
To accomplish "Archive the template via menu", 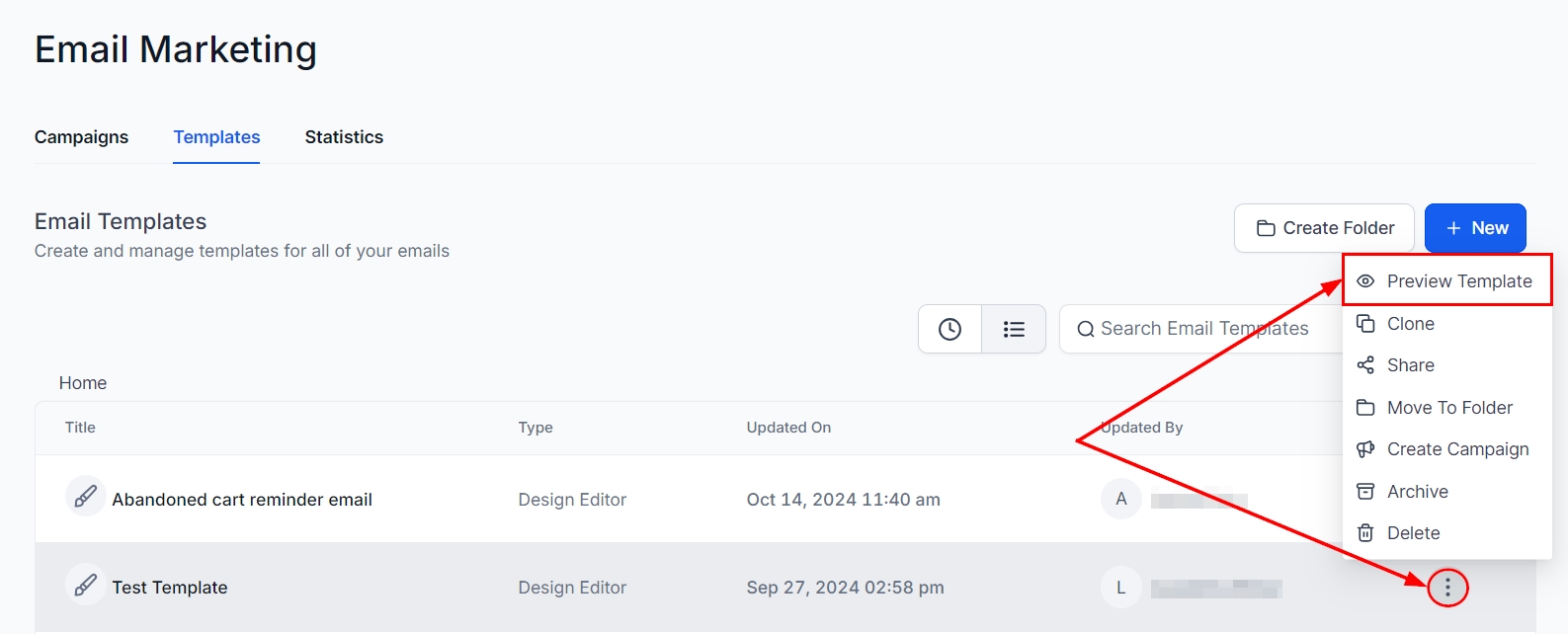I will pos(1417,492).
